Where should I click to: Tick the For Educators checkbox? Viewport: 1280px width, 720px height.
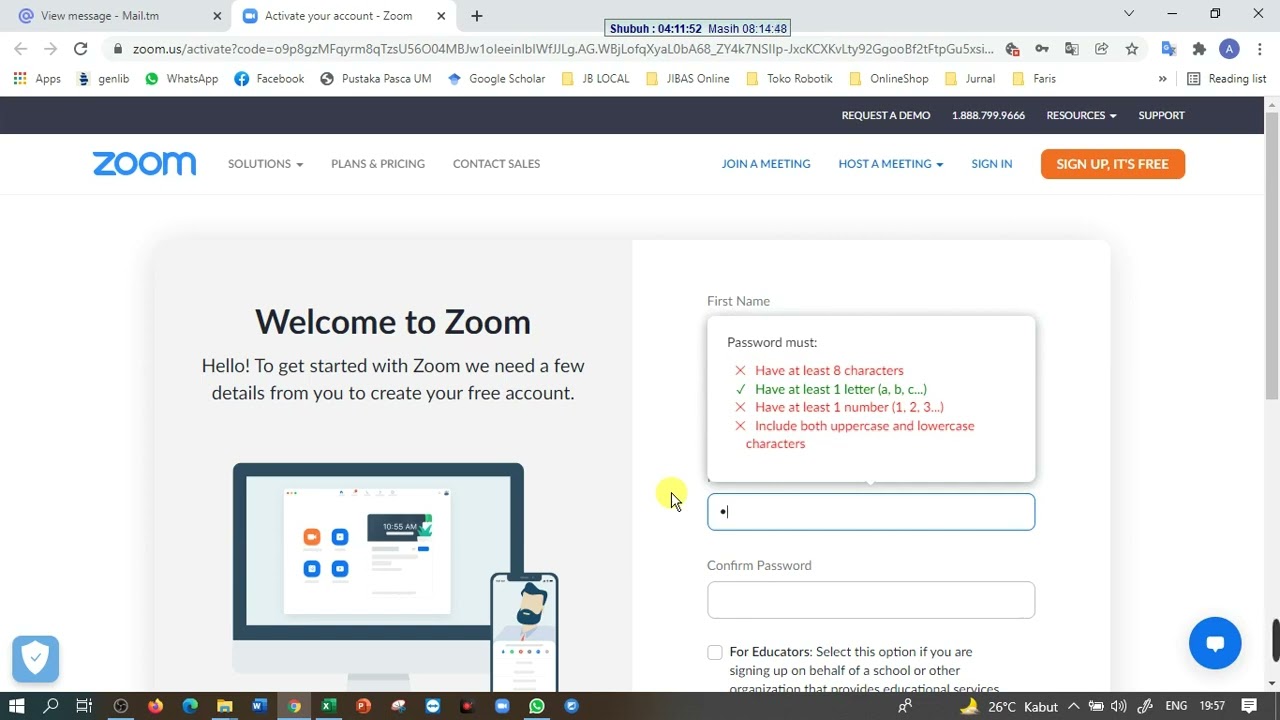click(x=715, y=652)
